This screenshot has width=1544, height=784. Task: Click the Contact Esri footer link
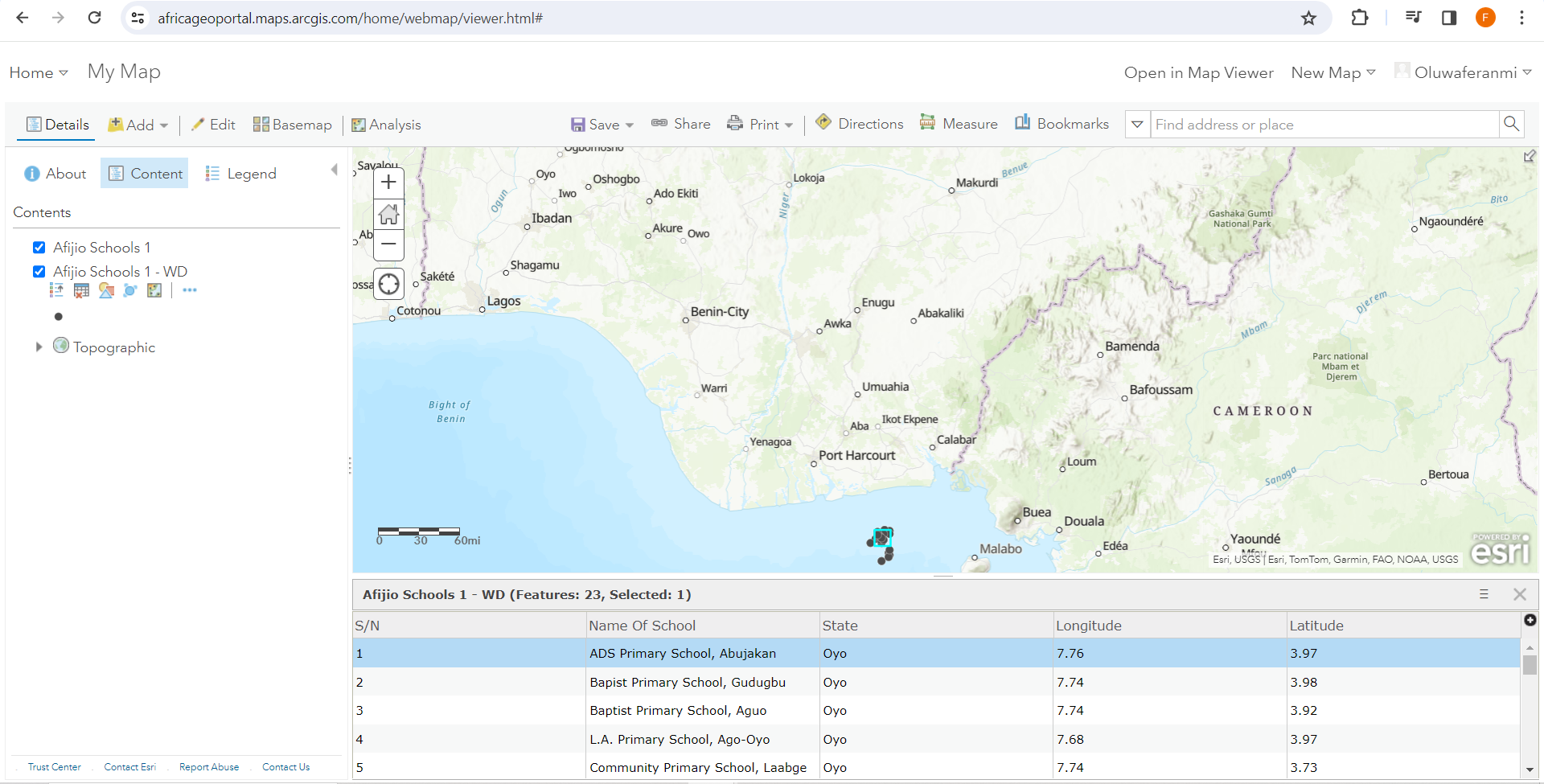[129, 766]
